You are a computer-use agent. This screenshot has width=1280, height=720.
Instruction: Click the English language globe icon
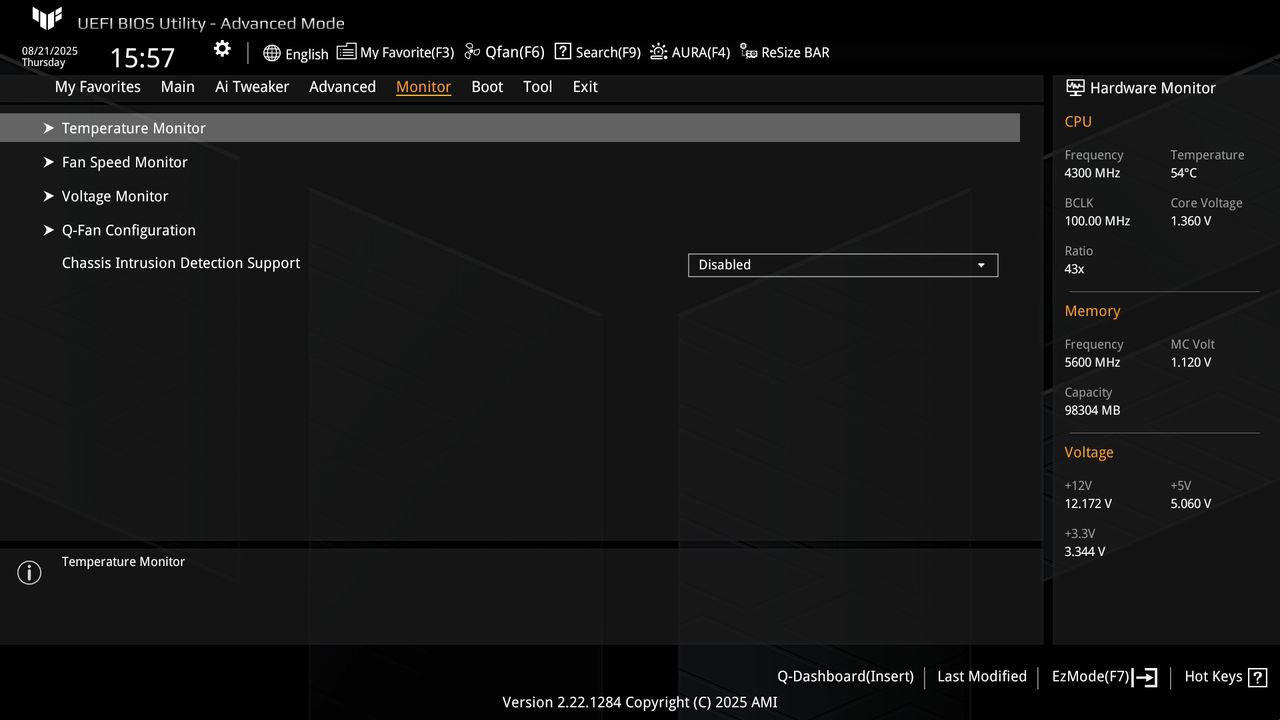[272, 52]
